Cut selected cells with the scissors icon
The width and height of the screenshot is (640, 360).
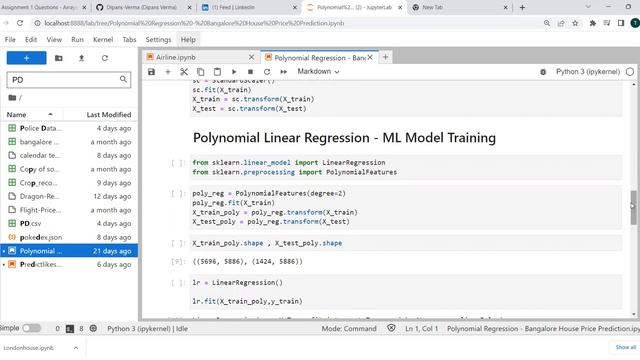point(184,72)
